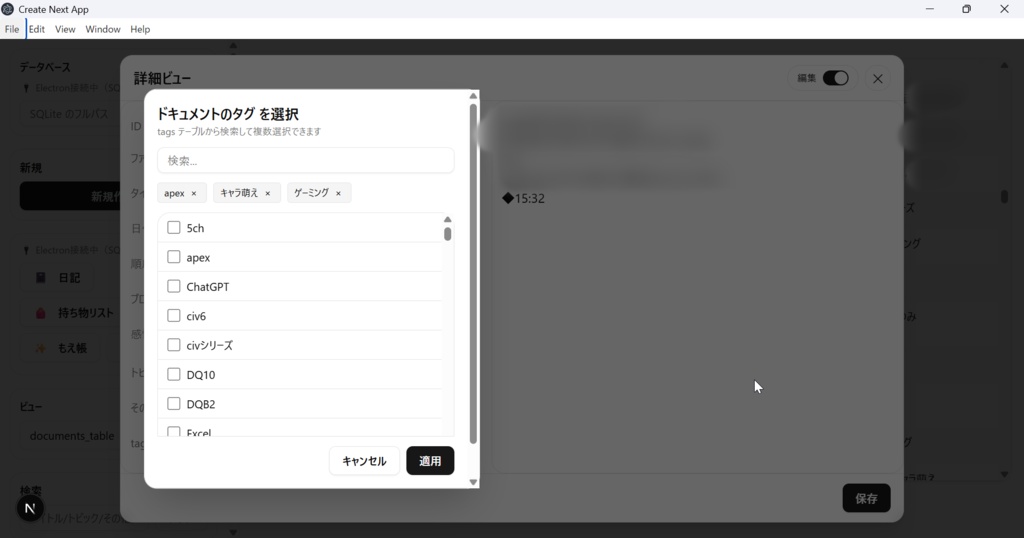This screenshot has height=538, width=1024.
Task: Click the DQB2 label text
Action: point(200,404)
